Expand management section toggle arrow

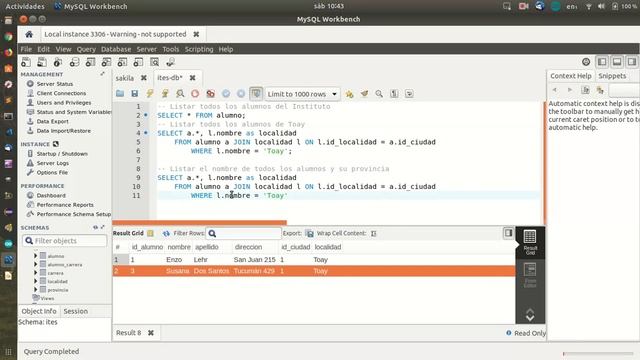[x=102, y=74]
